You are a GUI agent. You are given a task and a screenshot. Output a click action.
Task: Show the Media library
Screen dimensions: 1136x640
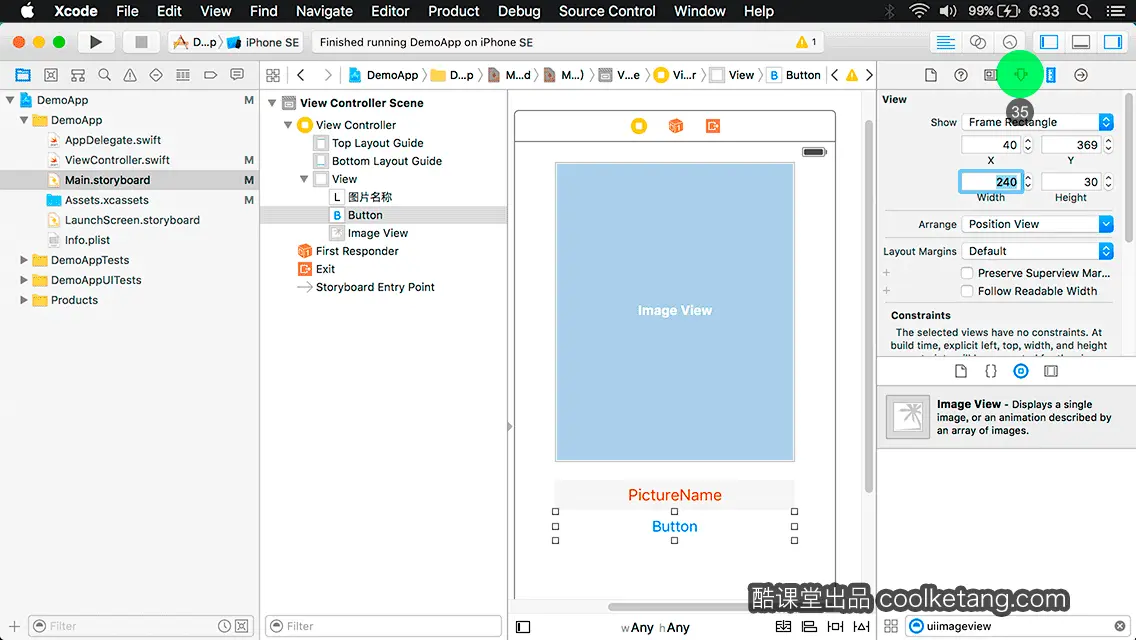pos(1051,371)
